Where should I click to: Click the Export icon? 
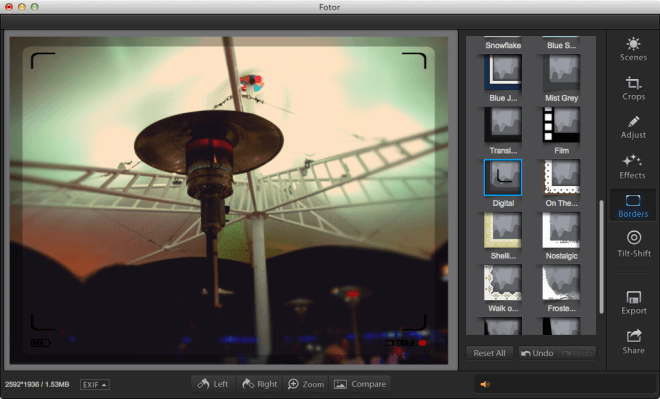(x=633, y=303)
